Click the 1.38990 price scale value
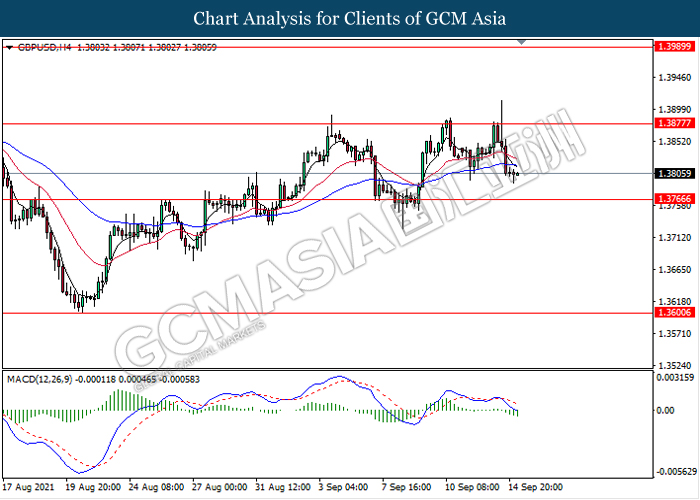700x500 pixels. 675,109
